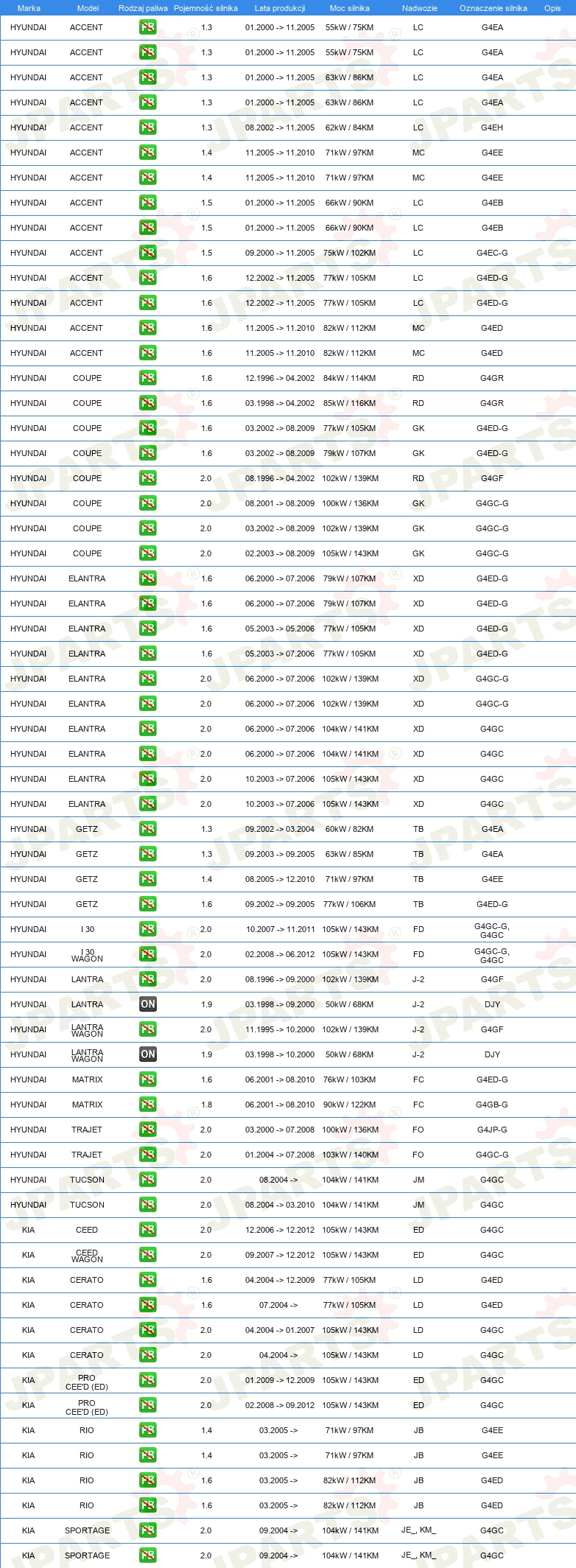Select the 12.2006 -> 12.2012 production years cell
The width and height of the screenshot is (576, 1568).
pos(280,1230)
